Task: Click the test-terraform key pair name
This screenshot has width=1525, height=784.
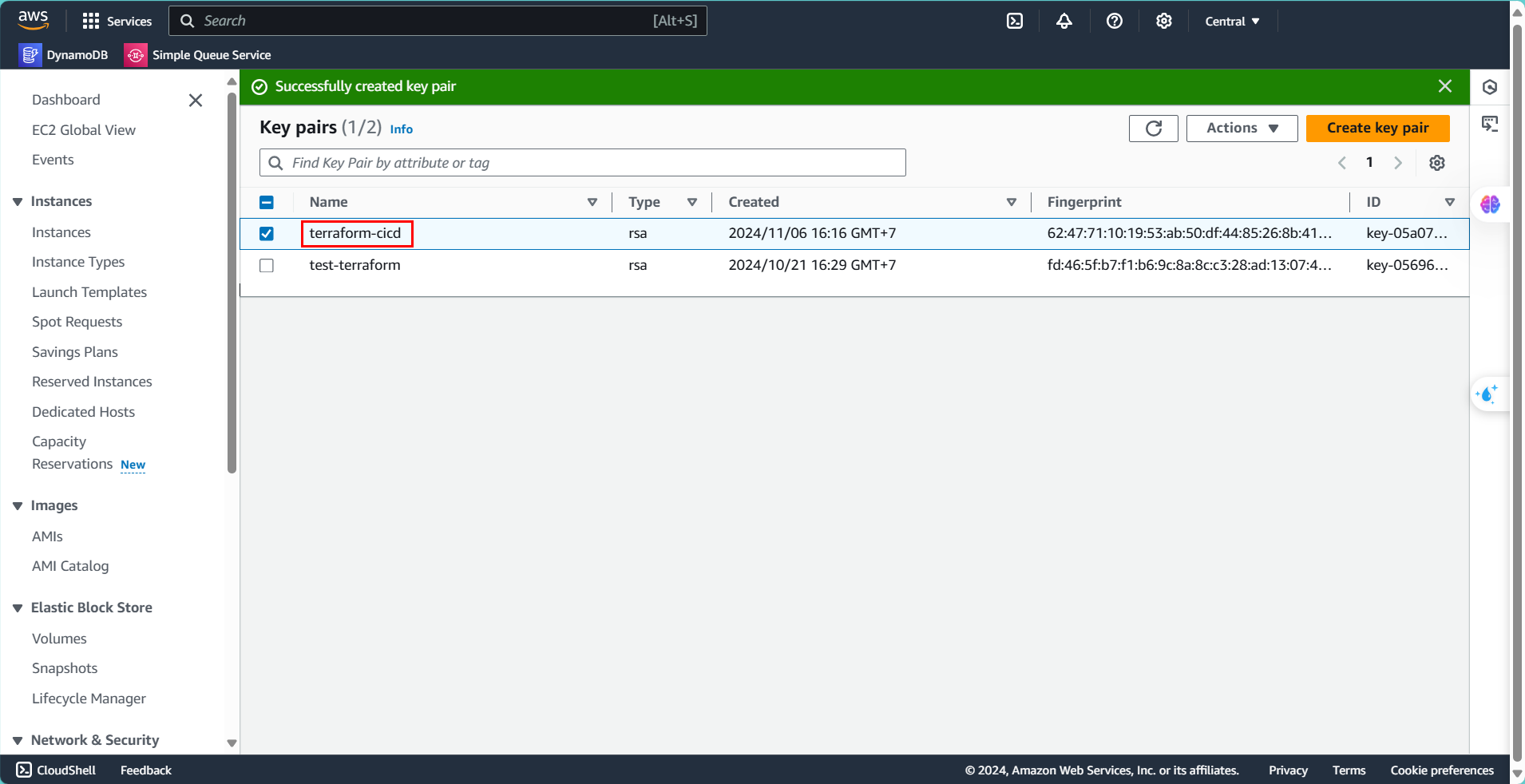Action: pyautogui.click(x=355, y=265)
